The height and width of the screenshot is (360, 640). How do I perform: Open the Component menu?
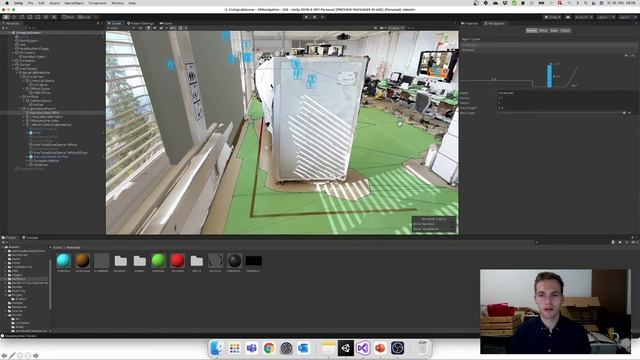[98, 3]
